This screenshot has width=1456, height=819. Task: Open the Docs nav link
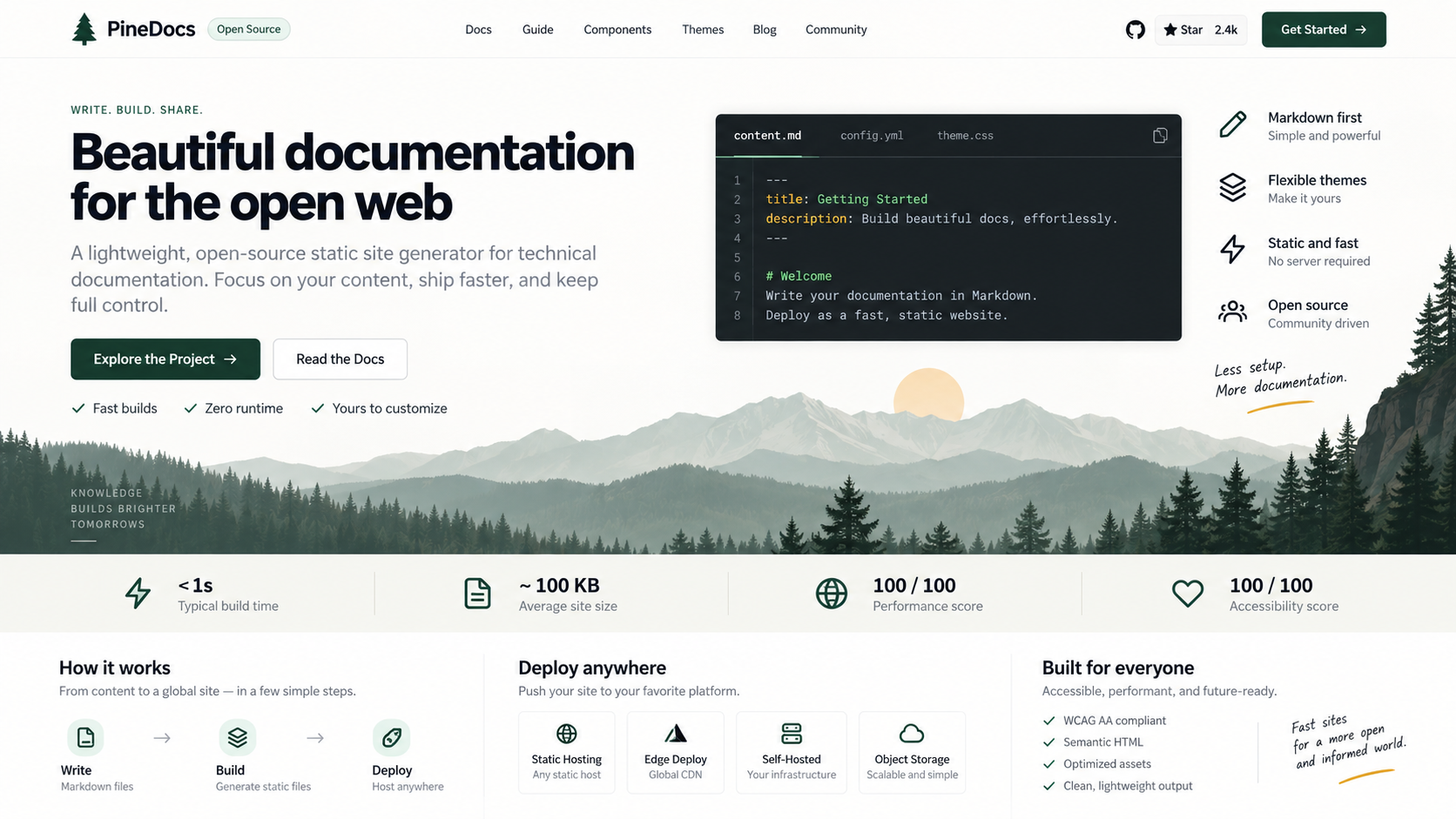(x=478, y=30)
